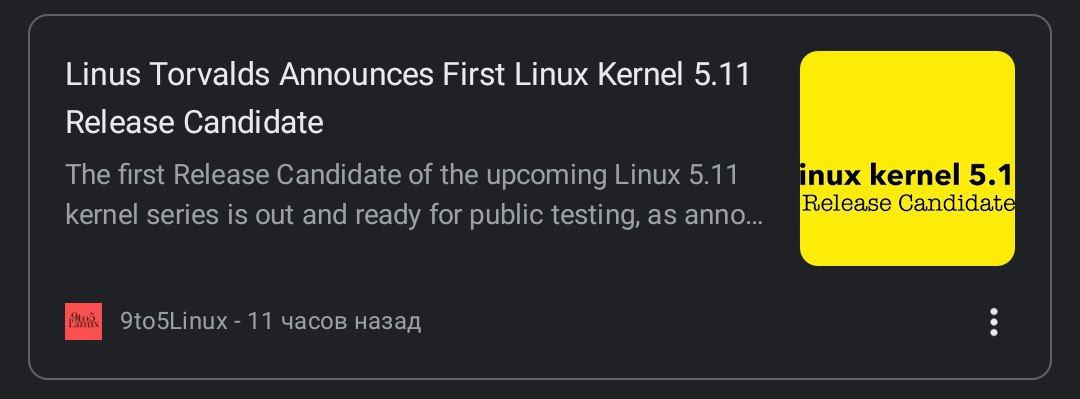The image size is (1080, 399).
Task: Click the 9to5Linux source name
Action: [174, 321]
